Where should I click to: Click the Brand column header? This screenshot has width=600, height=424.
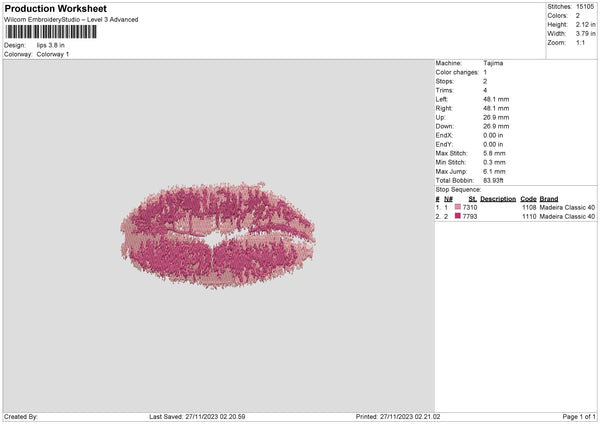click(549, 198)
